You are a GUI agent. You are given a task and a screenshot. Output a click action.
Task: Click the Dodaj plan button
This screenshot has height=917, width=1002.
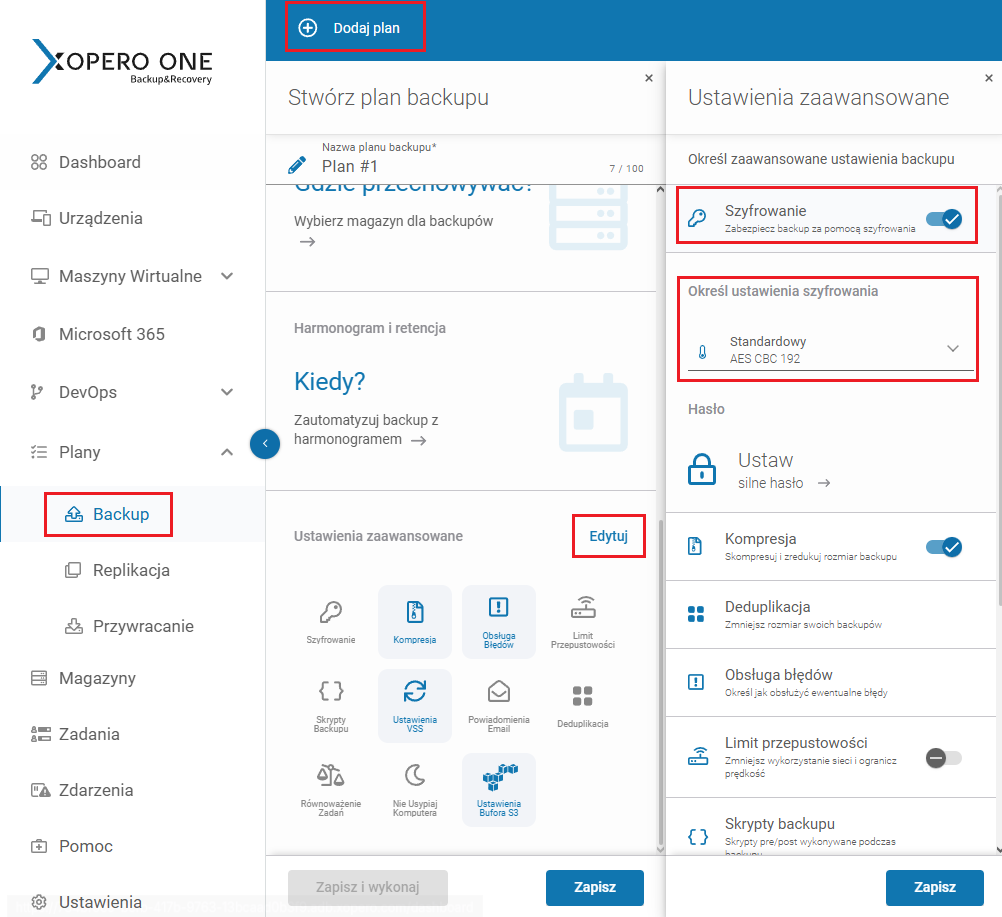pos(354,28)
